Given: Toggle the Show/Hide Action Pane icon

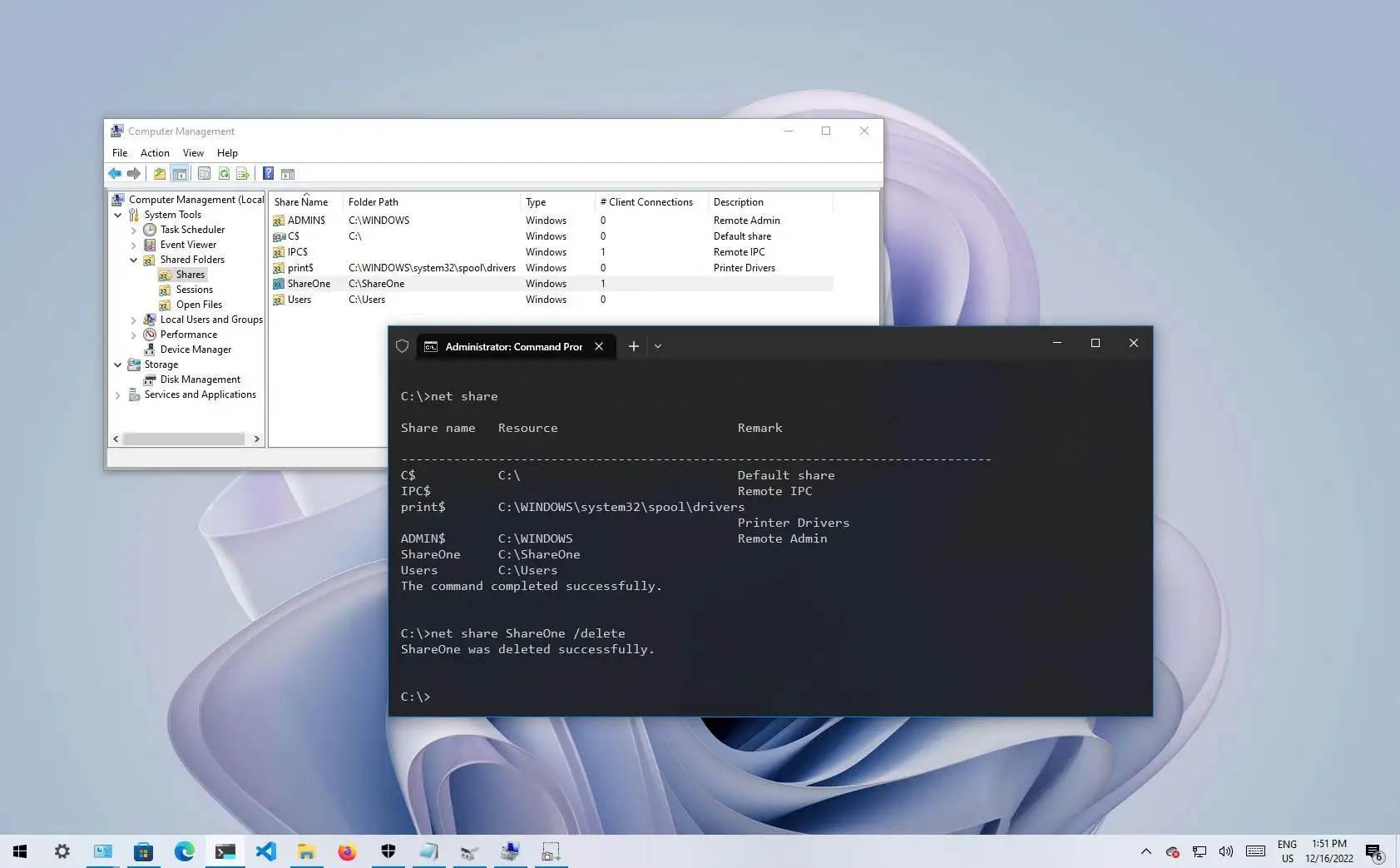Looking at the screenshot, I should (x=288, y=173).
